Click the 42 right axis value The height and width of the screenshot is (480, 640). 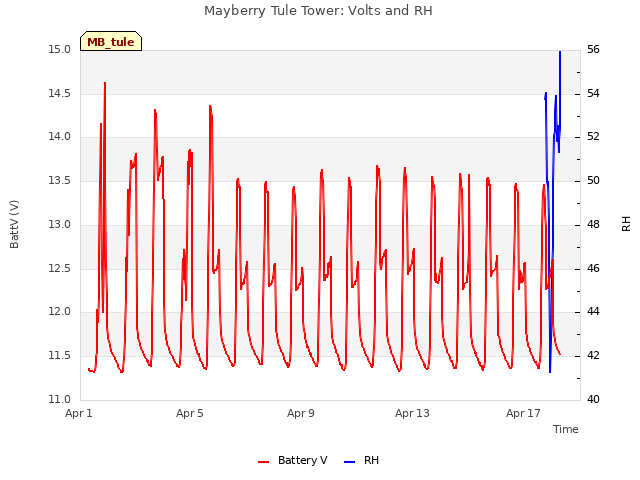click(593, 356)
